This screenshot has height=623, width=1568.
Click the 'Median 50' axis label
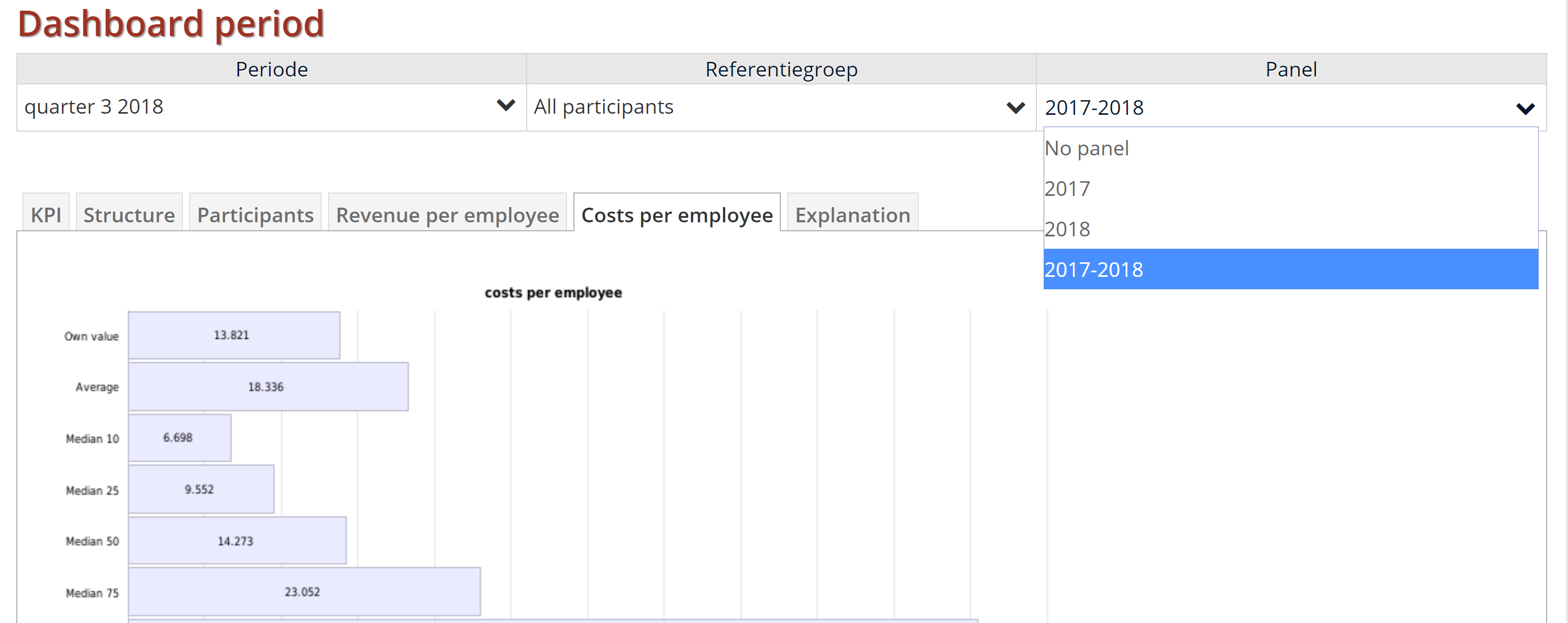click(x=92, y=541)
